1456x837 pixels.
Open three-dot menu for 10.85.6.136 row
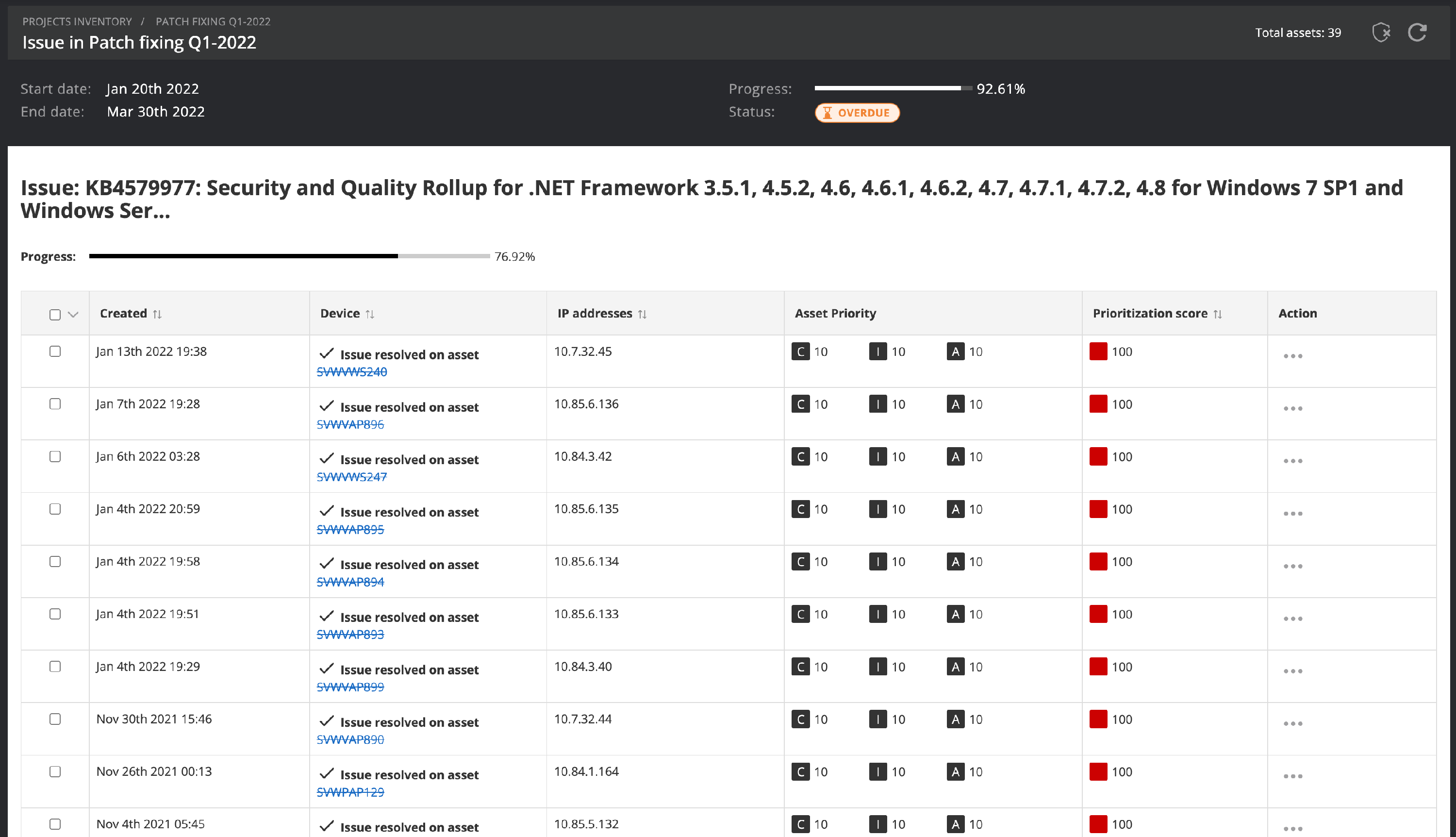tap(1292, 408)
